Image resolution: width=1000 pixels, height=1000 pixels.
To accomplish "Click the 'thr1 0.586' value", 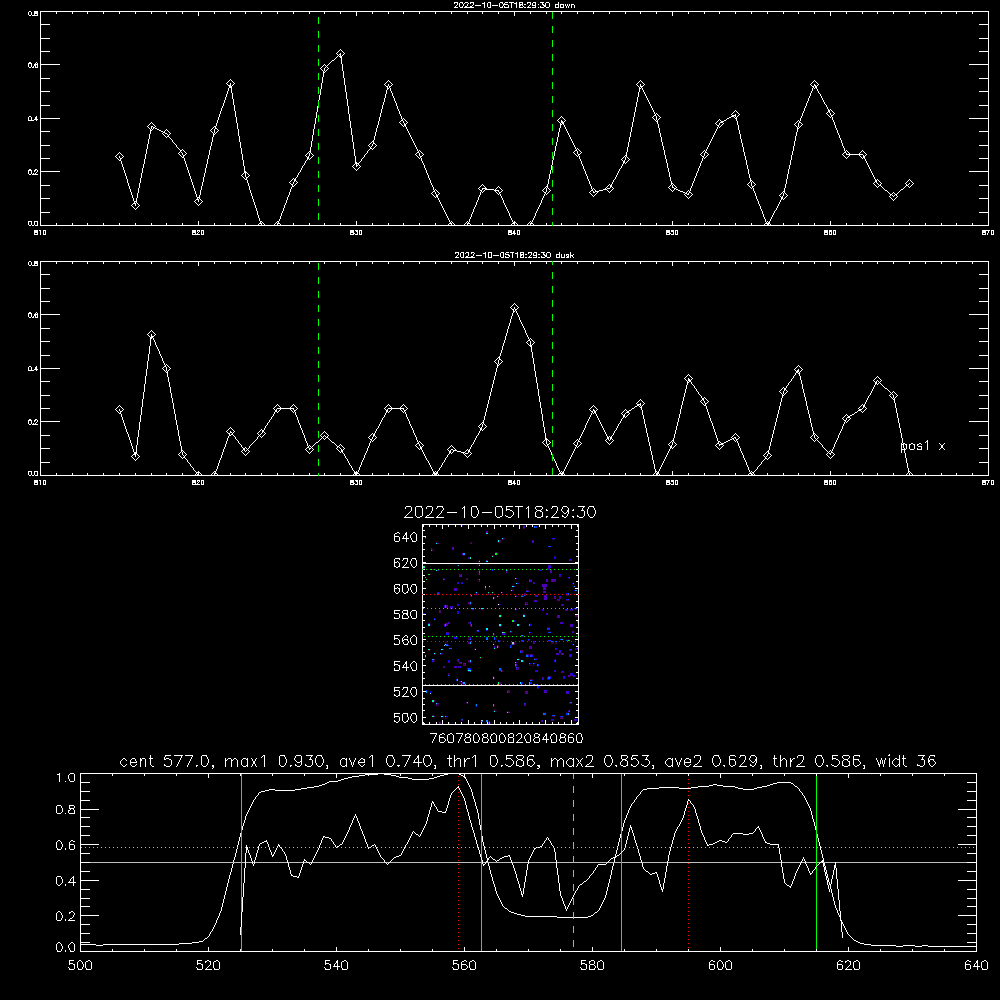I will [496, 761].
